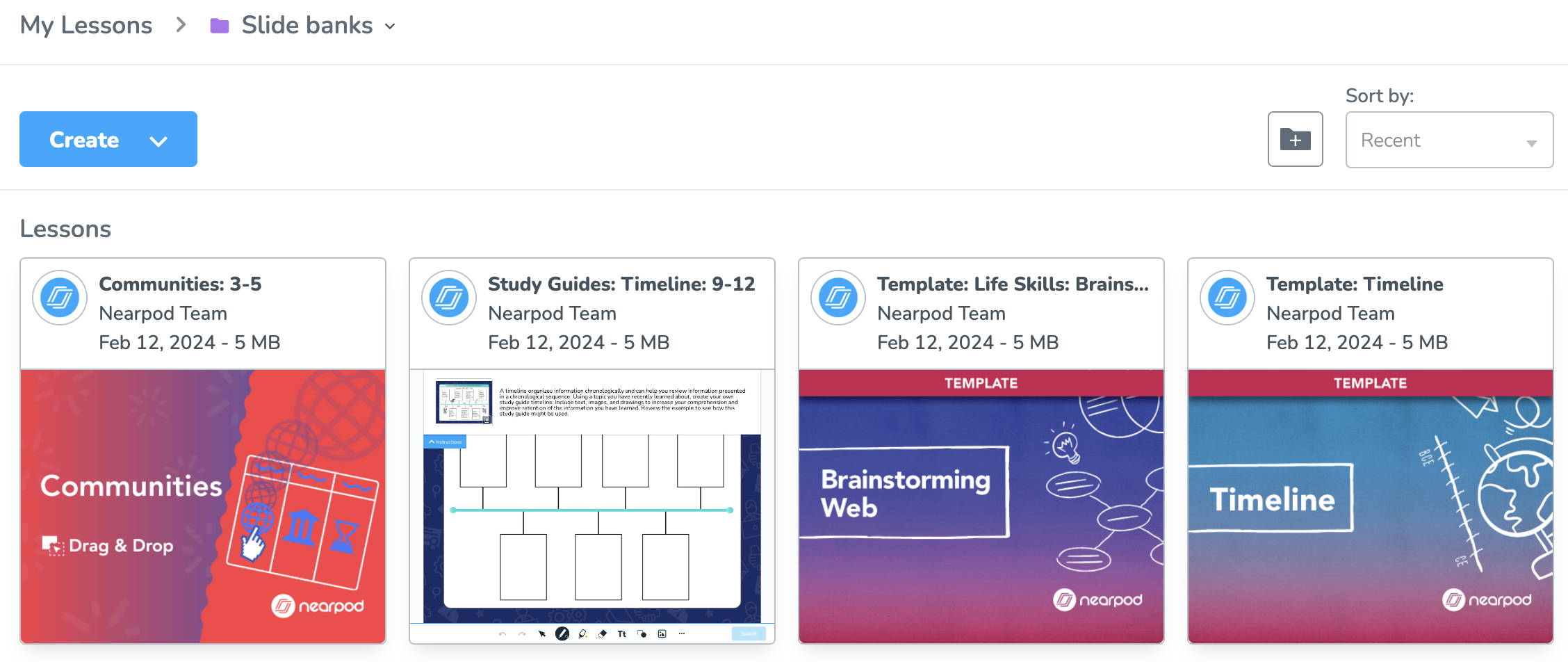Open the Slide banks breadcrumb
The image size is (1568, 662).
(x=307, y=25)
